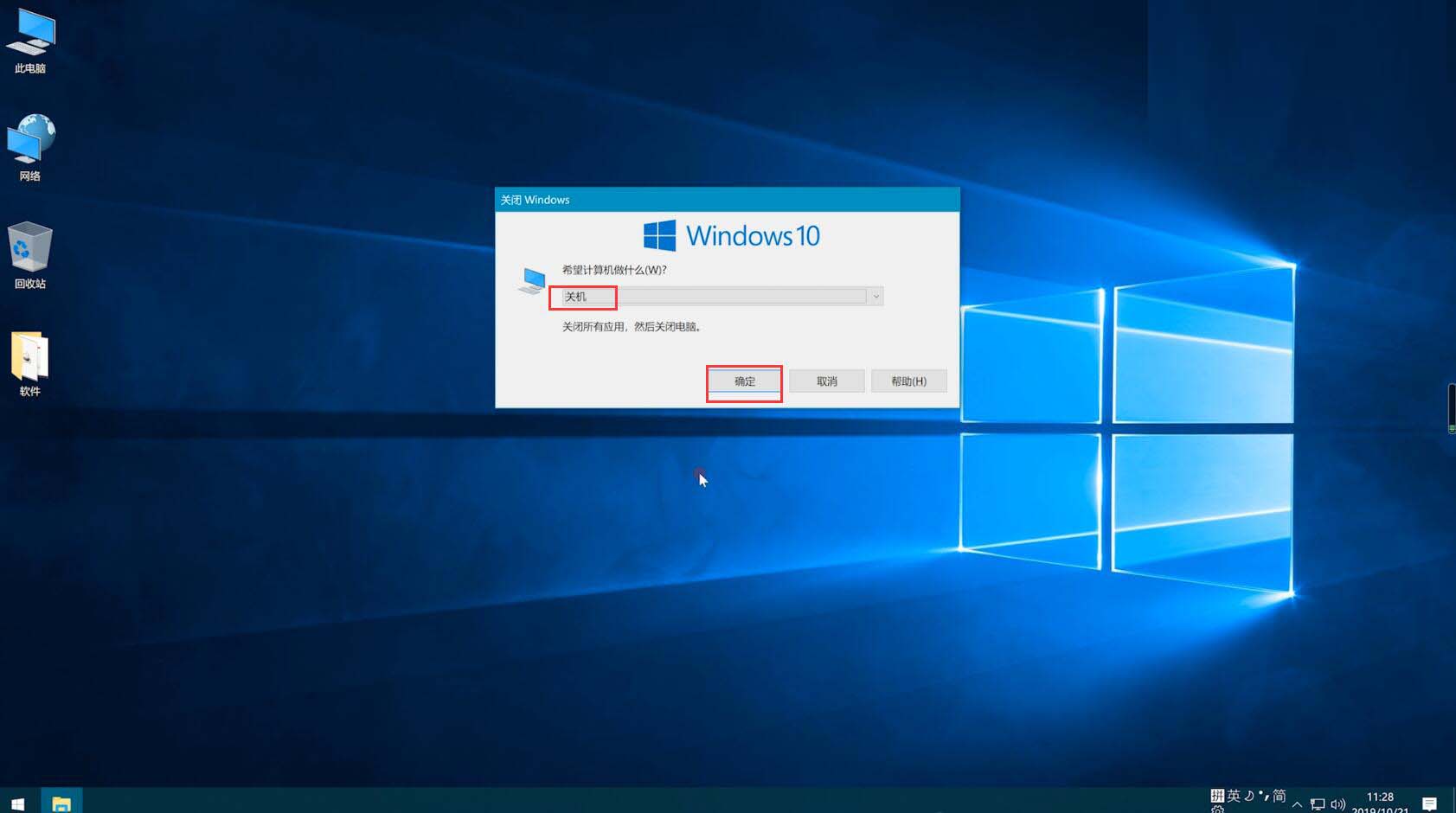The width and height of the screenshot is (1456, 813).
Task: Switch the 简 simplified Chinese indicator
Action: (x=1280, y=796)
